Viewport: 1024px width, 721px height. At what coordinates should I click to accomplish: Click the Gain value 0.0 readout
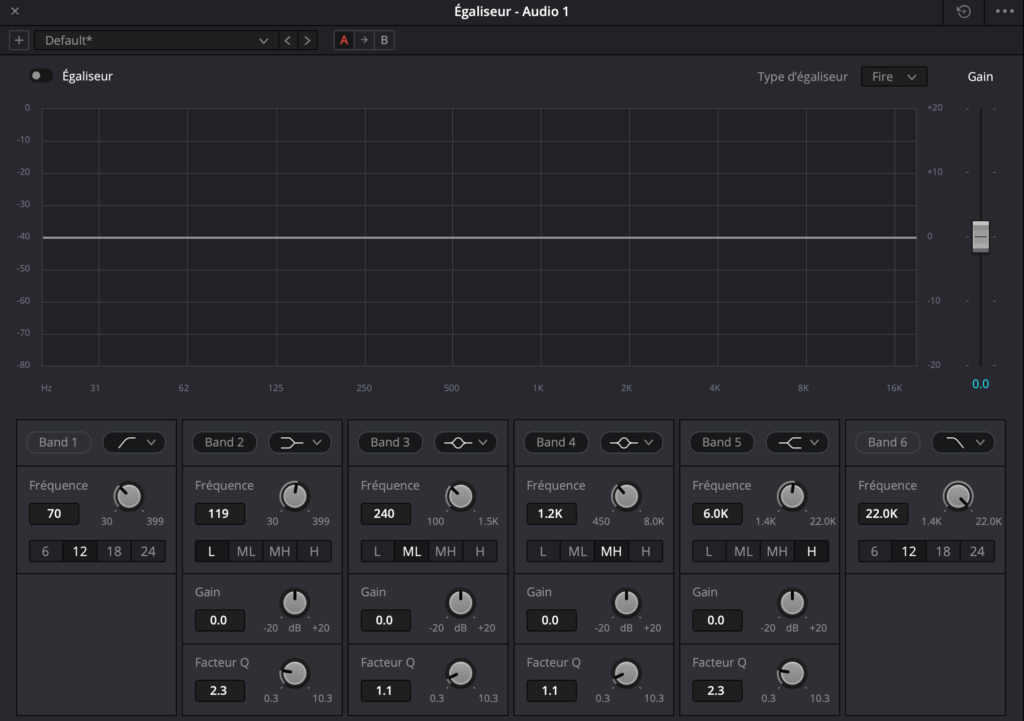coord(980,384)
